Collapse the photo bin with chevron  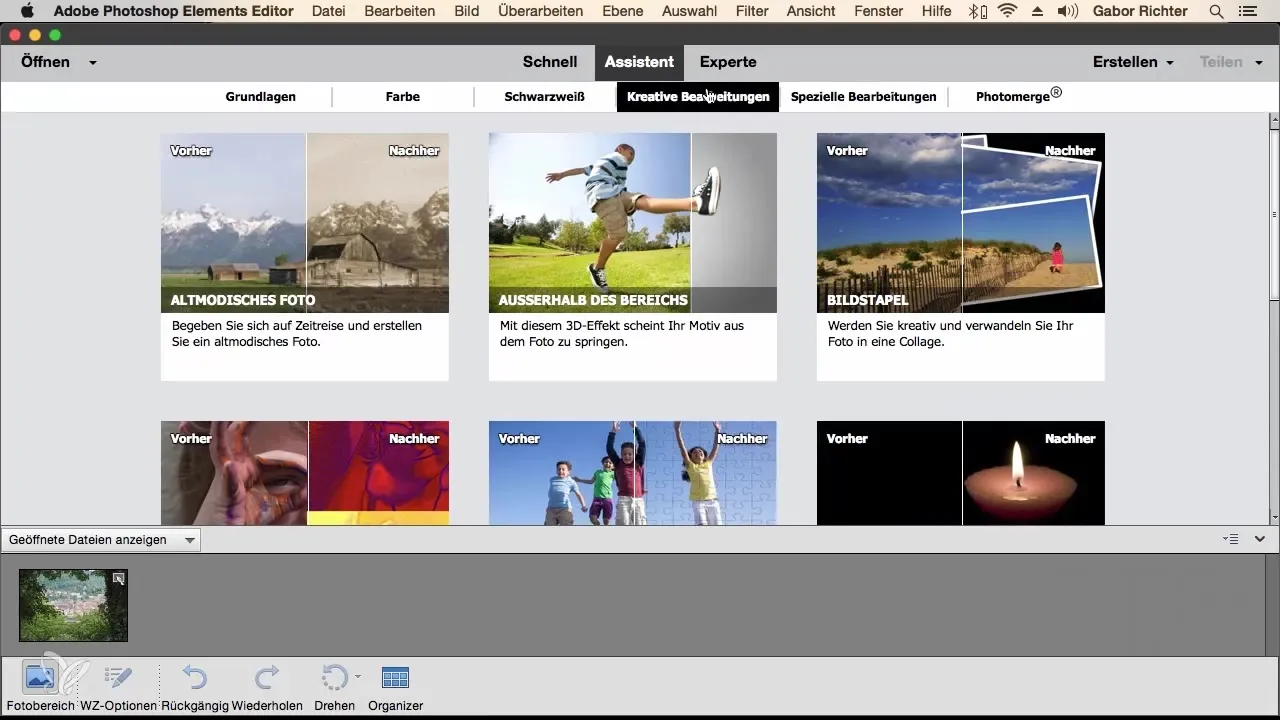(x=1260, y=539)
